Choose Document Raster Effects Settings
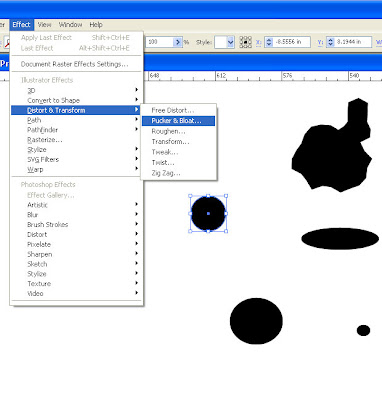This screenshot has height=400, width=382. [74, 64]
